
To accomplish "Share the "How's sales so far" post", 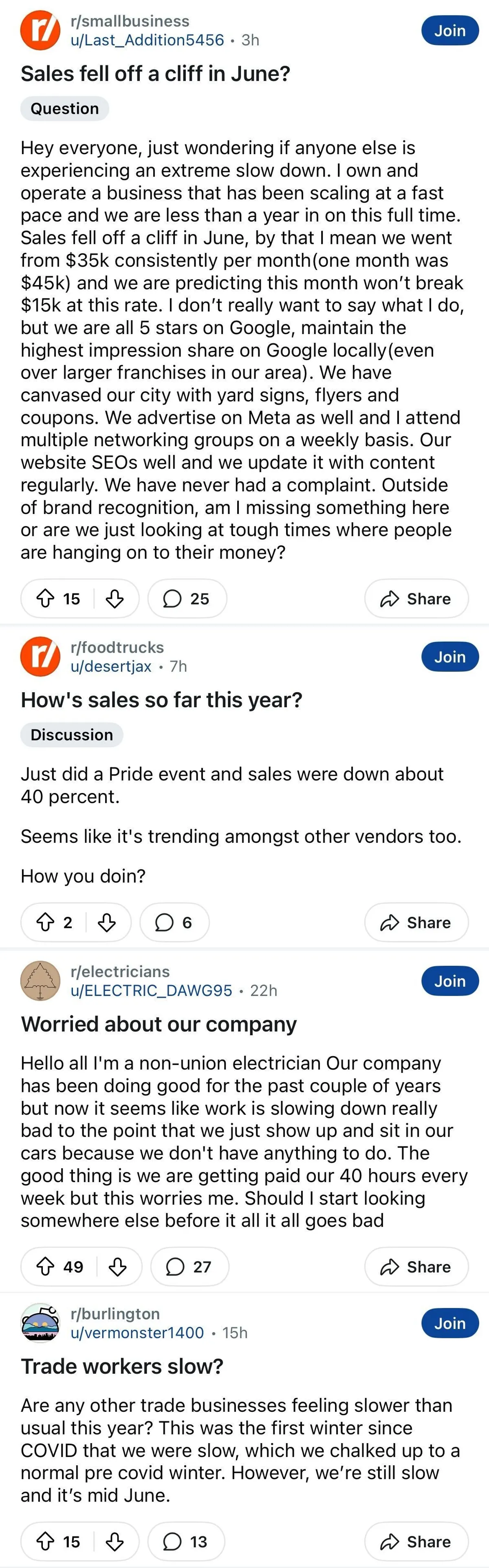I will (416, 922).
